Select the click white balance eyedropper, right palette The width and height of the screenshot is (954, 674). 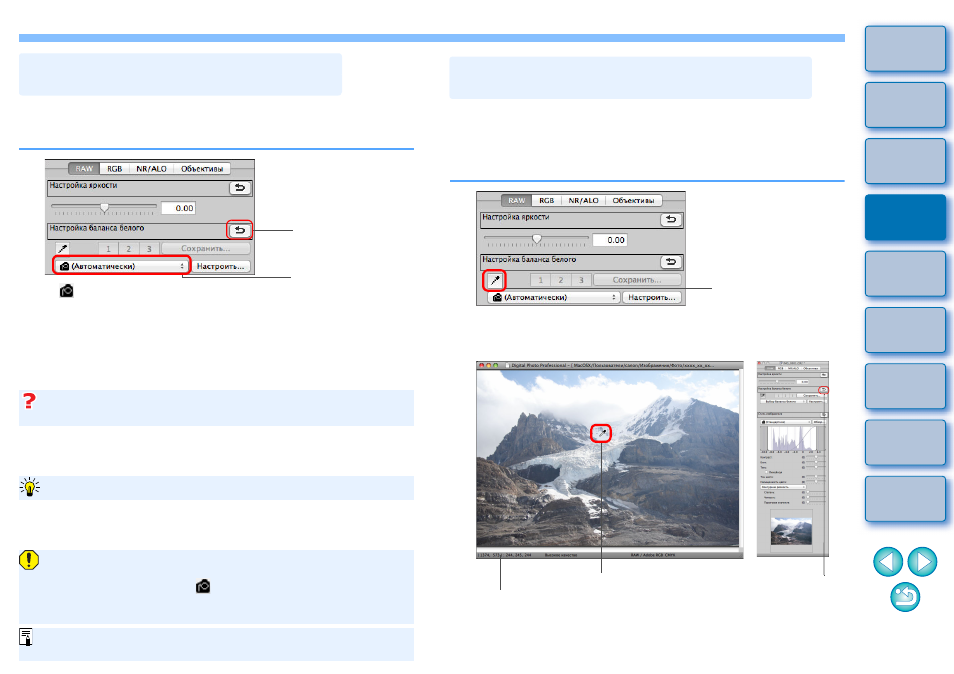495,280
